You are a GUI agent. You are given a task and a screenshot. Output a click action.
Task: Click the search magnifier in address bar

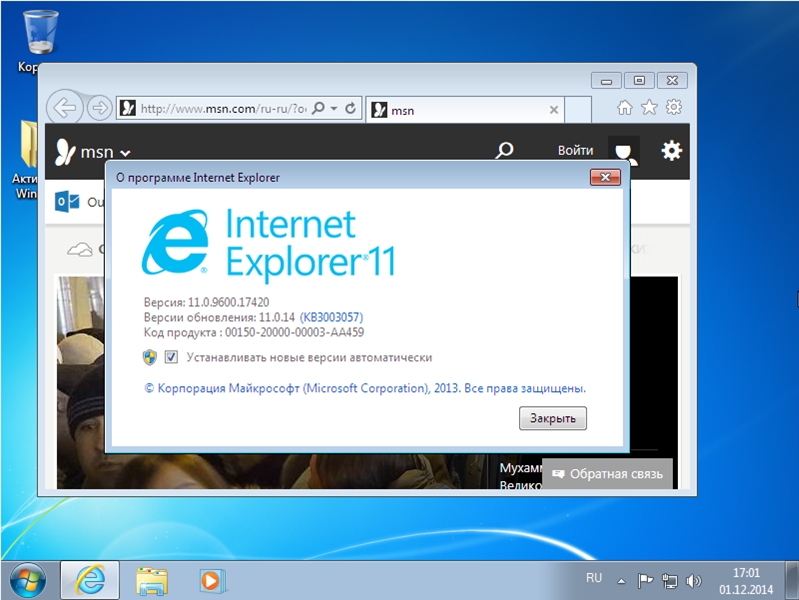coord(318,108)
